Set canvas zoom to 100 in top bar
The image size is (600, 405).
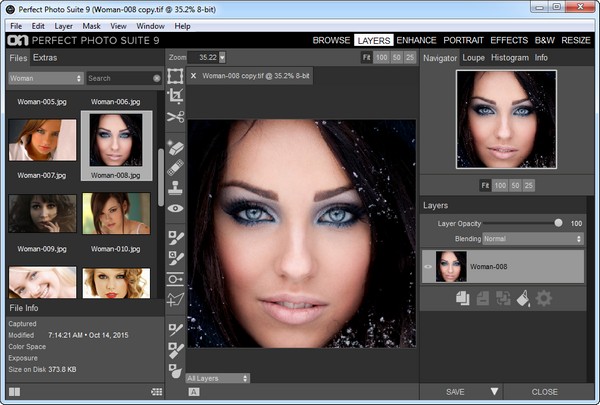(381, 58)
